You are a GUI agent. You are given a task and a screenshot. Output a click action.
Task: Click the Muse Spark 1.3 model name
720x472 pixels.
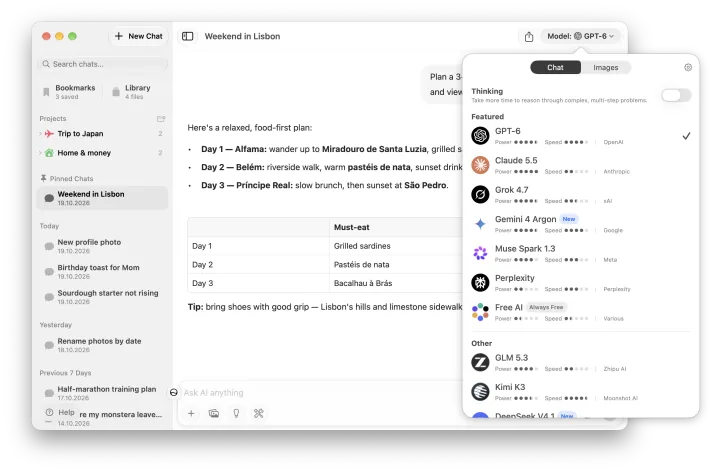tap(525, 248)
